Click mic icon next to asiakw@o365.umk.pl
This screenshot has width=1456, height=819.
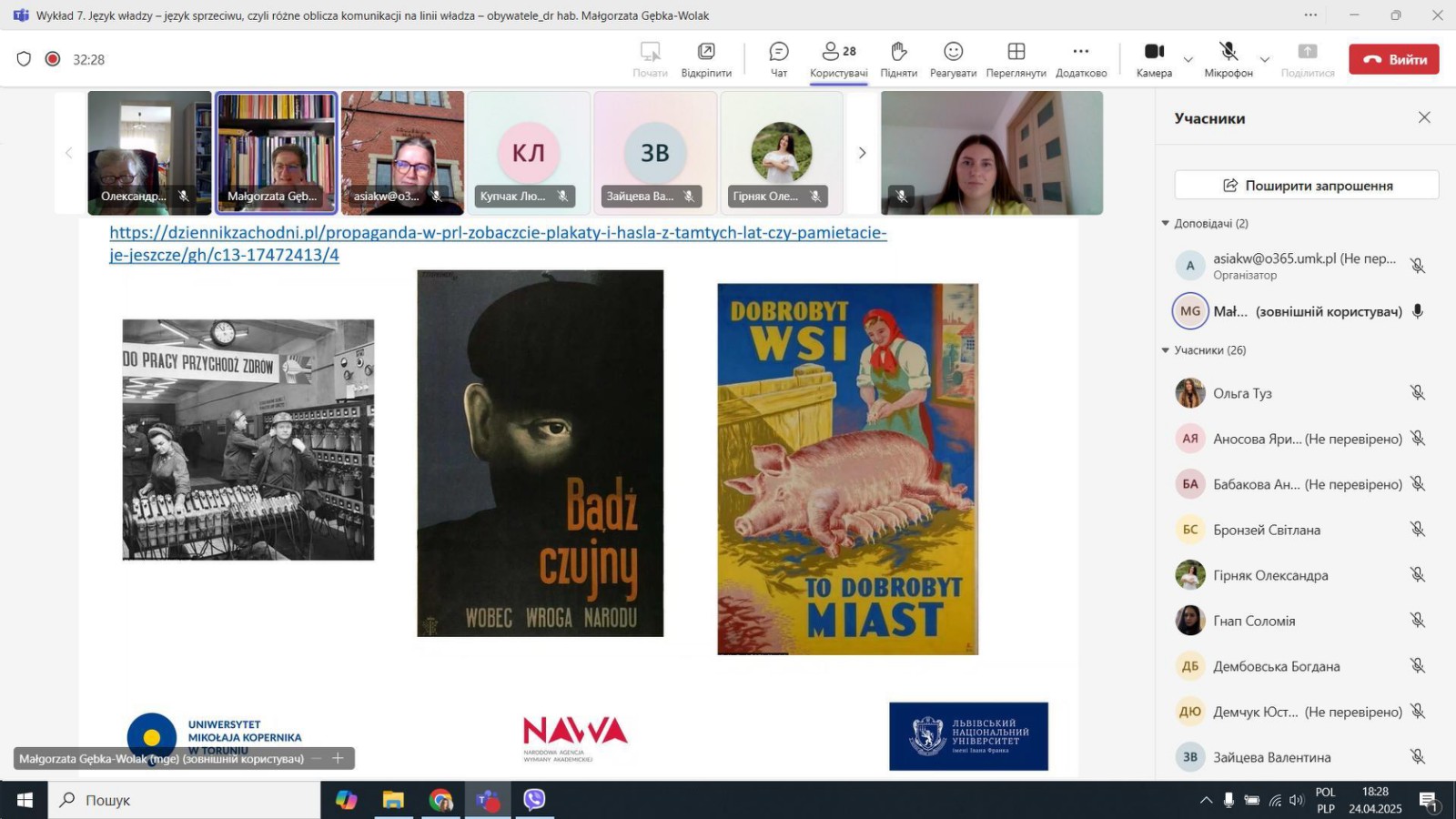(1417, 266)
